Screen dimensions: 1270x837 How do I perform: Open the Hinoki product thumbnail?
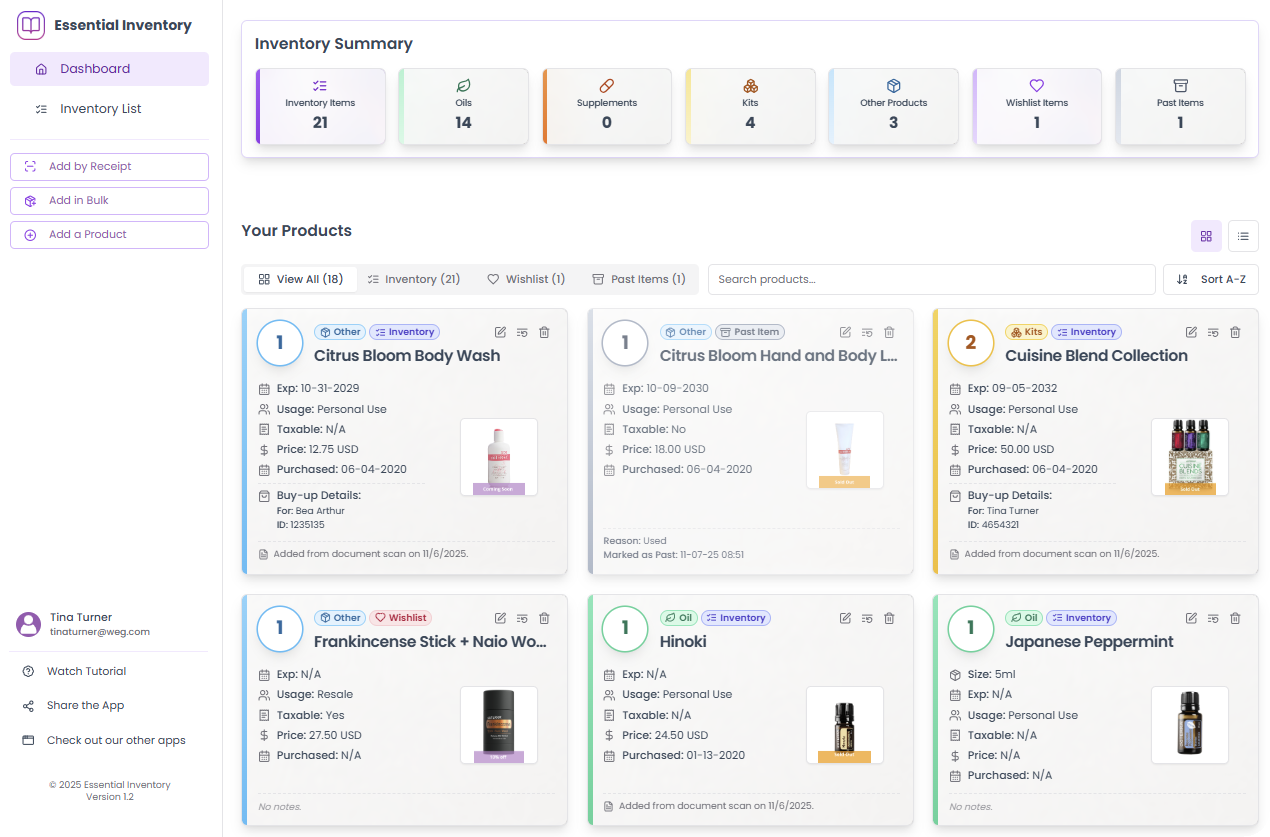[x=844, y=725]
